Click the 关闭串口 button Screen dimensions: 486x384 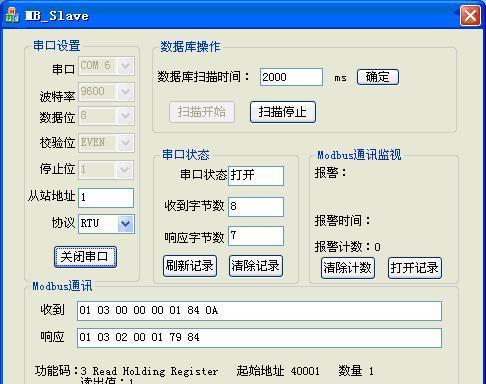click(85, 257)
